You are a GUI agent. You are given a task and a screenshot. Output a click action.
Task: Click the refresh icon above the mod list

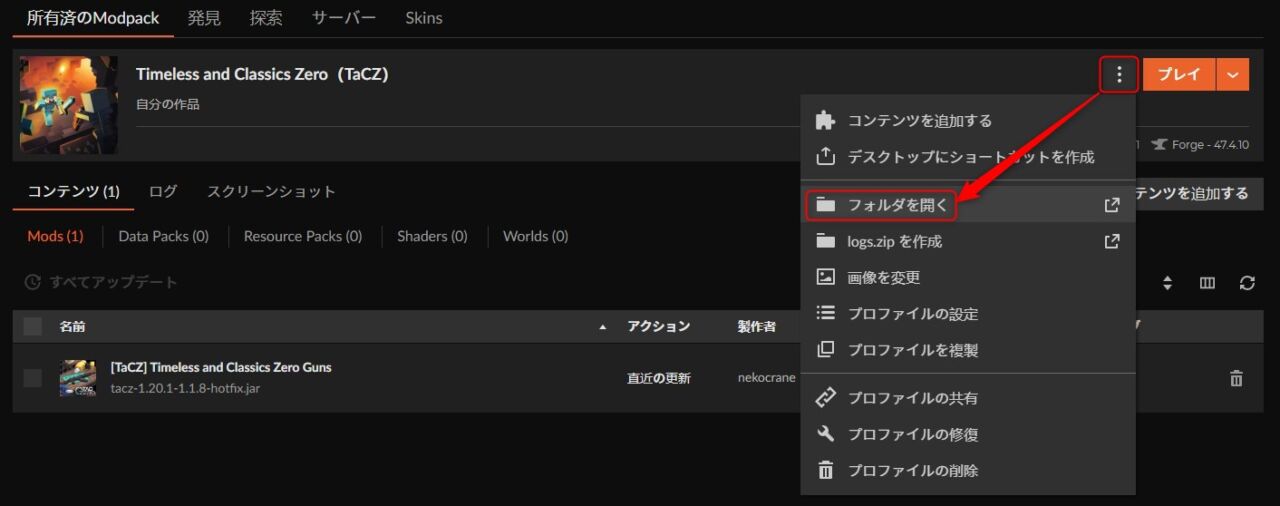coord(1247,283)
